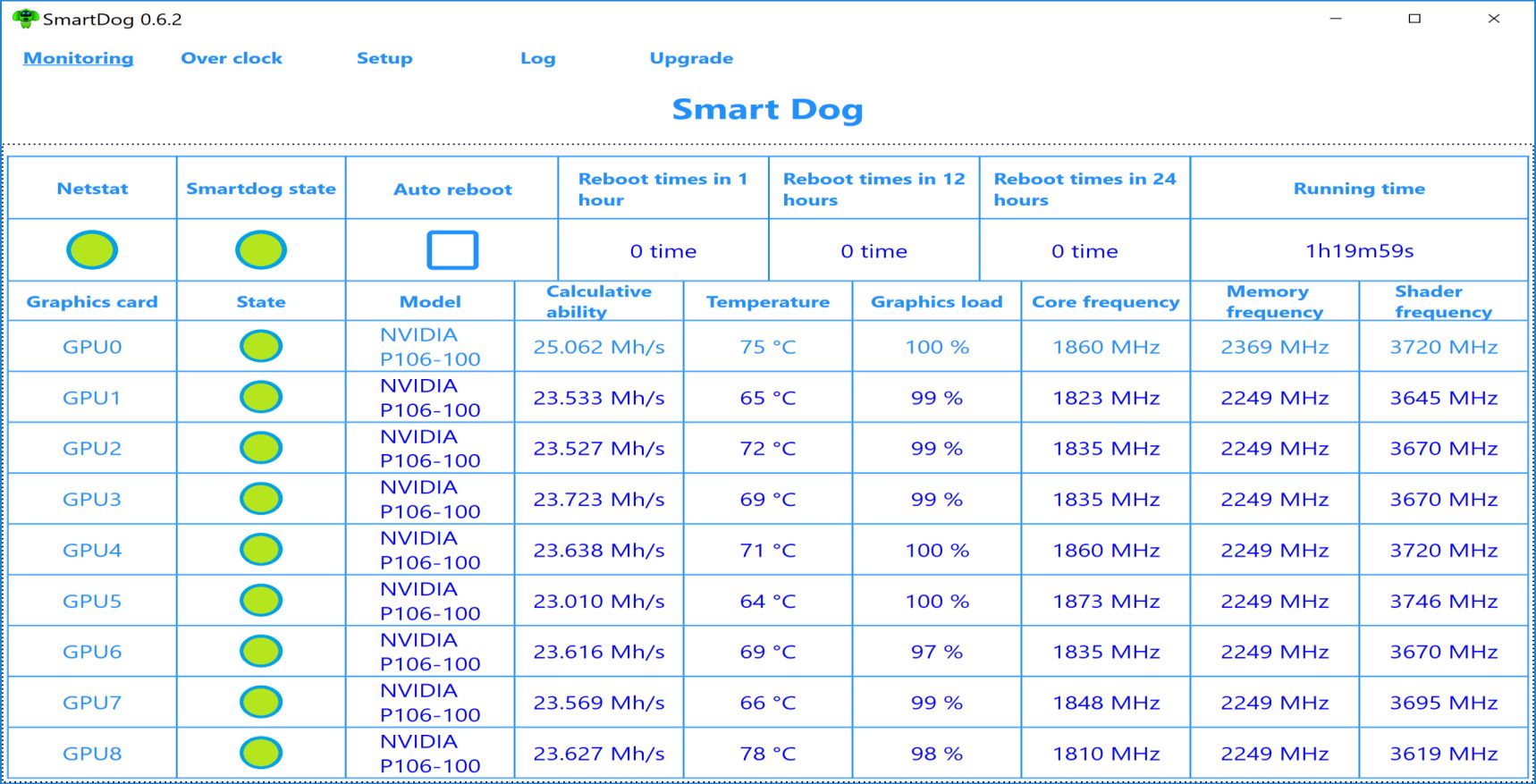
Task: Click GPU0's NVIDIA P106-100 model cell
Action: [x=430, y=347]
